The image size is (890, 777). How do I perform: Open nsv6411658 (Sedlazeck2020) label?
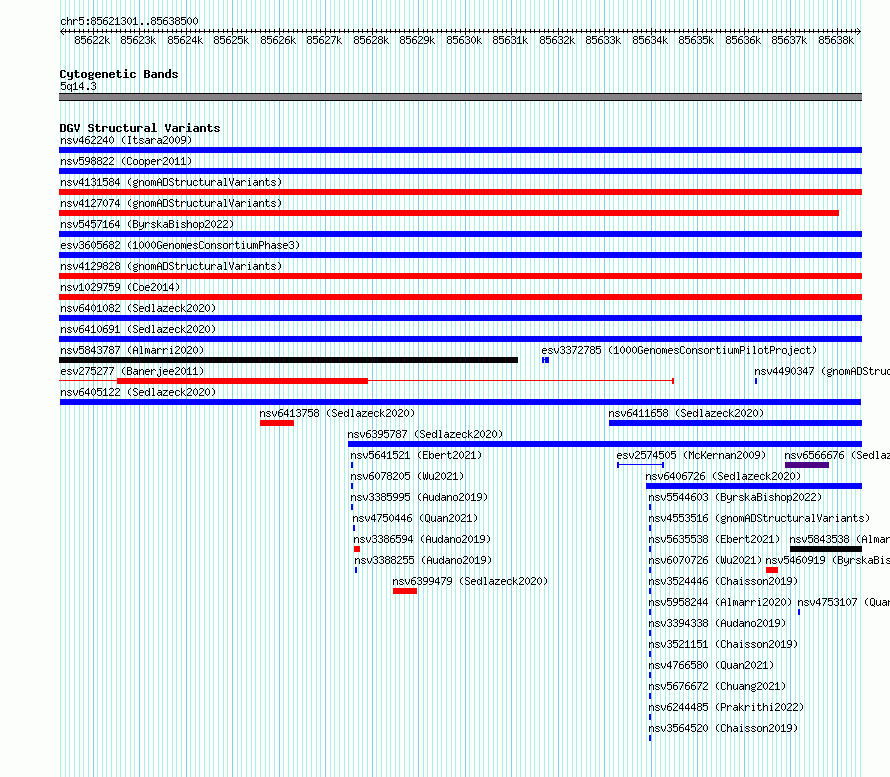click(x=686, y=413)
